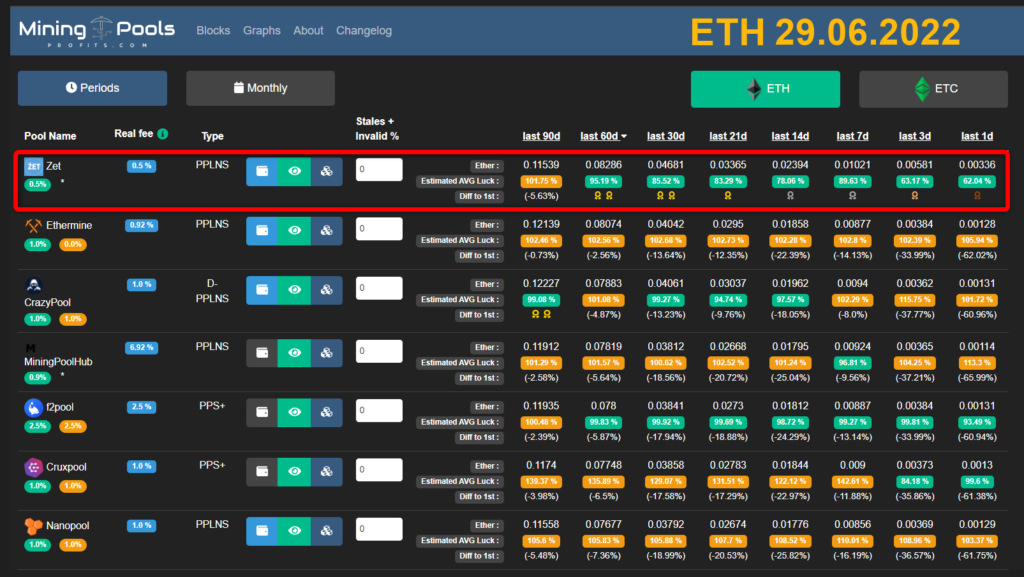1024x577 pixels.
Task: Open the wallet icon for CrazyPool
Action: [262, 290]
